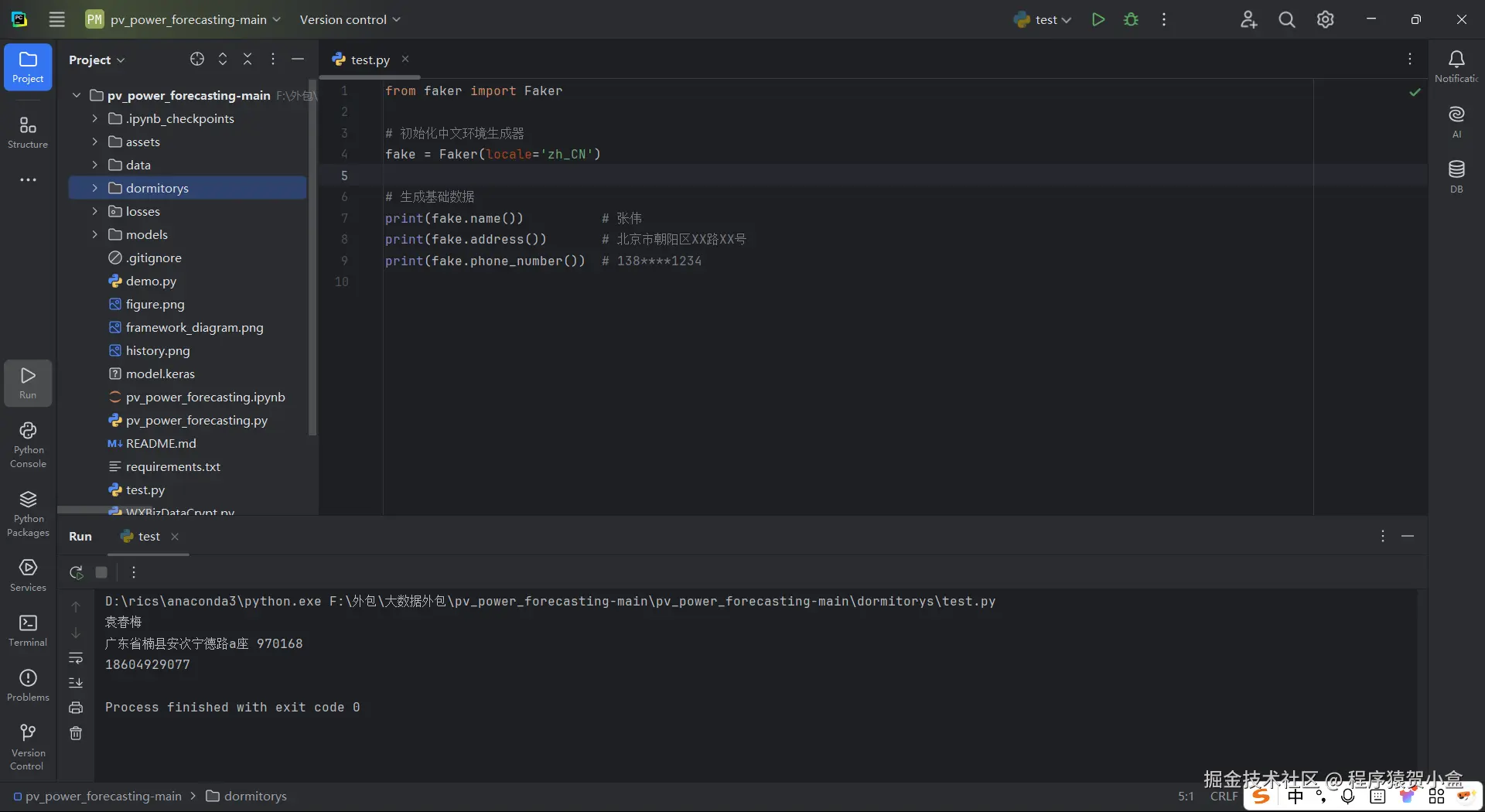Image resolution: width=1485 pixels, height=812 pixels.
Task: Run the test configuration with the green play button
Action: pyautogui.click(x=1098, y=19)
